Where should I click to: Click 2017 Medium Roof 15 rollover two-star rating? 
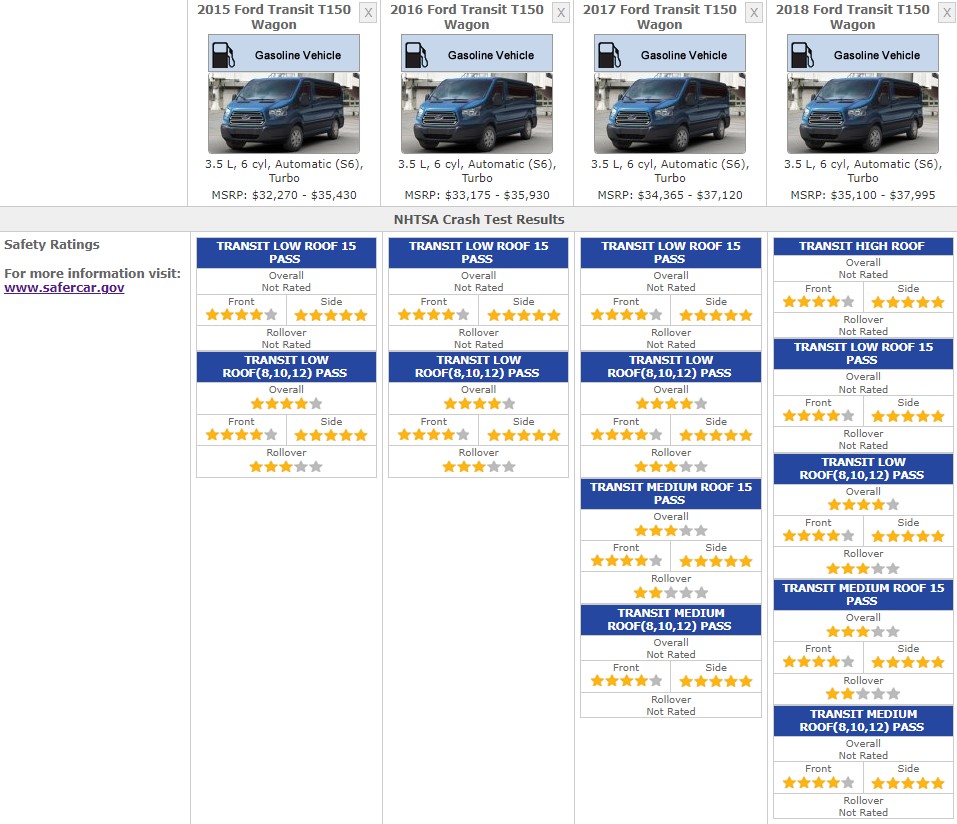[671, 593]
